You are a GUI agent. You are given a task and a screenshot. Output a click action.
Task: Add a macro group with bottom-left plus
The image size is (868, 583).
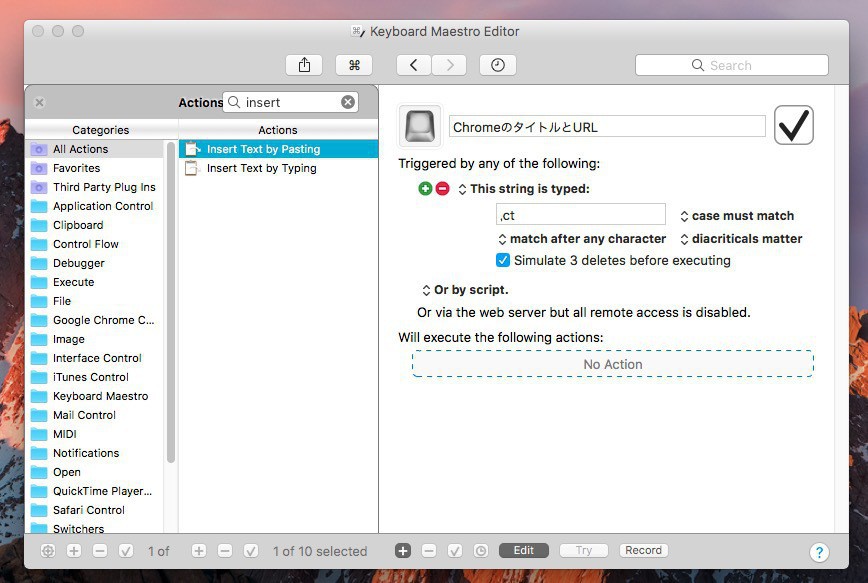click(74, 551)
